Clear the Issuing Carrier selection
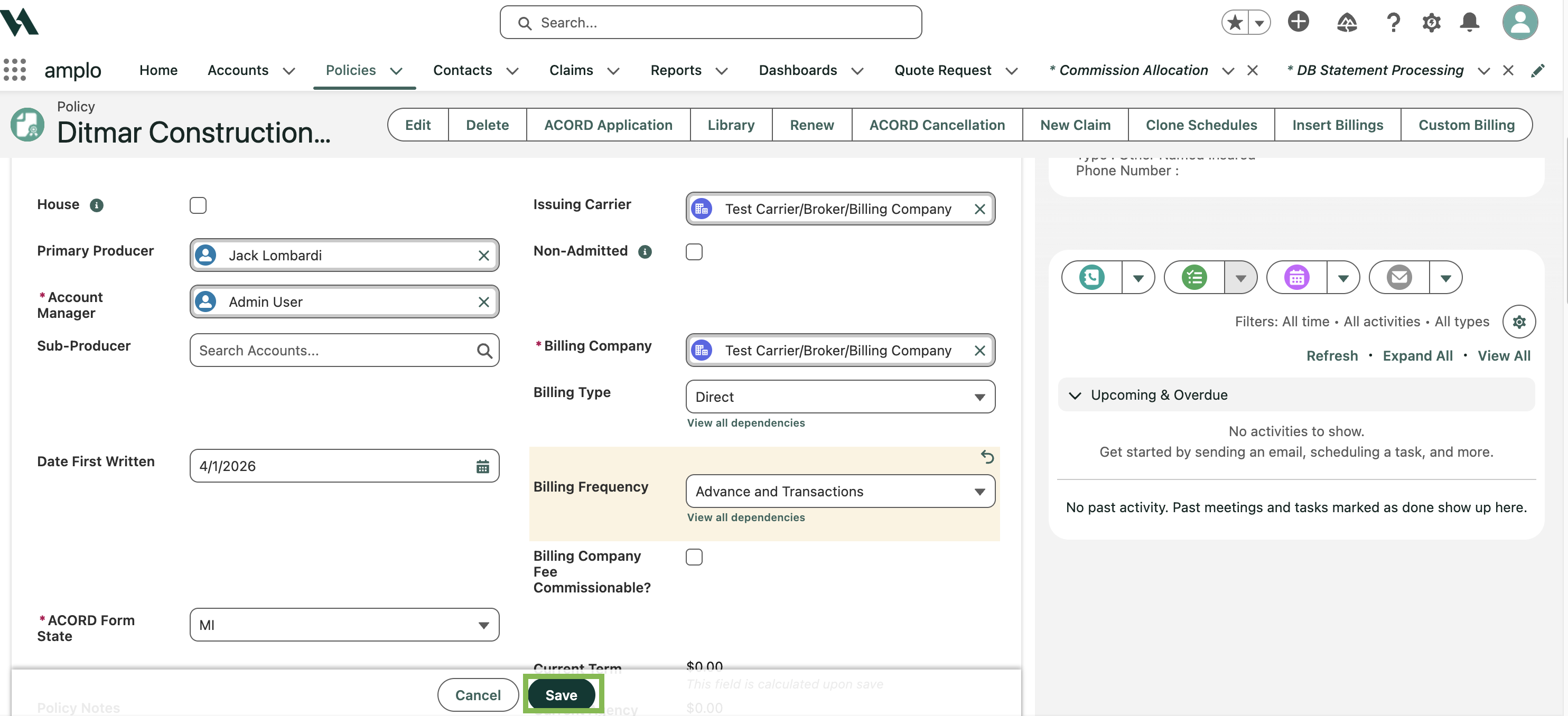 [979, 209]
